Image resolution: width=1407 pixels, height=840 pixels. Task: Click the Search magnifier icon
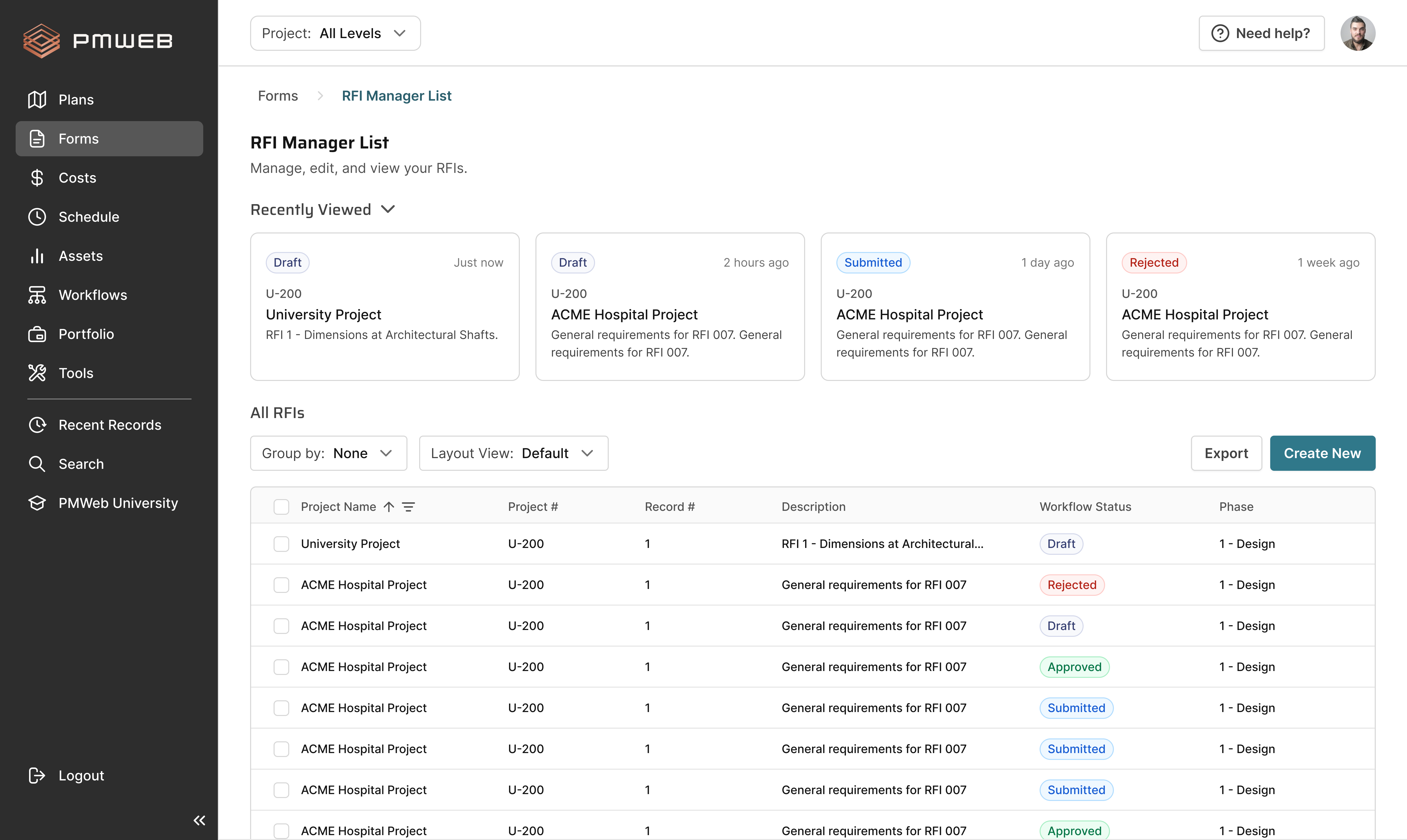(x=37, y=464)
